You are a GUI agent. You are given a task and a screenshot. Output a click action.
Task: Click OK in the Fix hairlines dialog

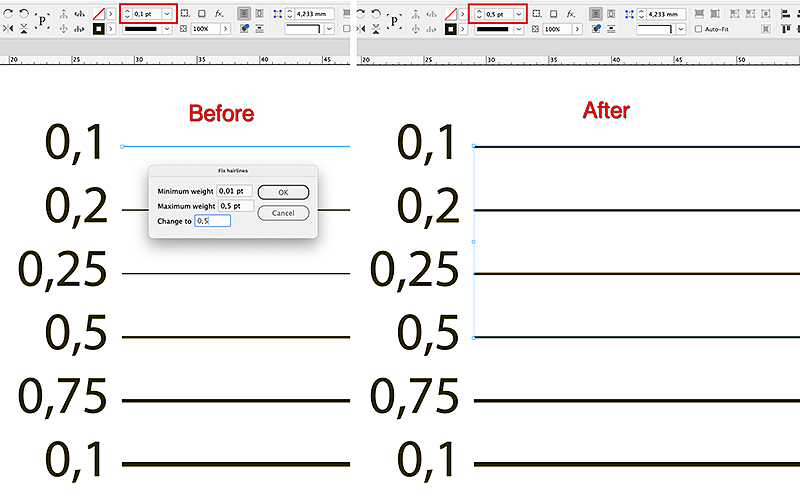tap(282, 192)
